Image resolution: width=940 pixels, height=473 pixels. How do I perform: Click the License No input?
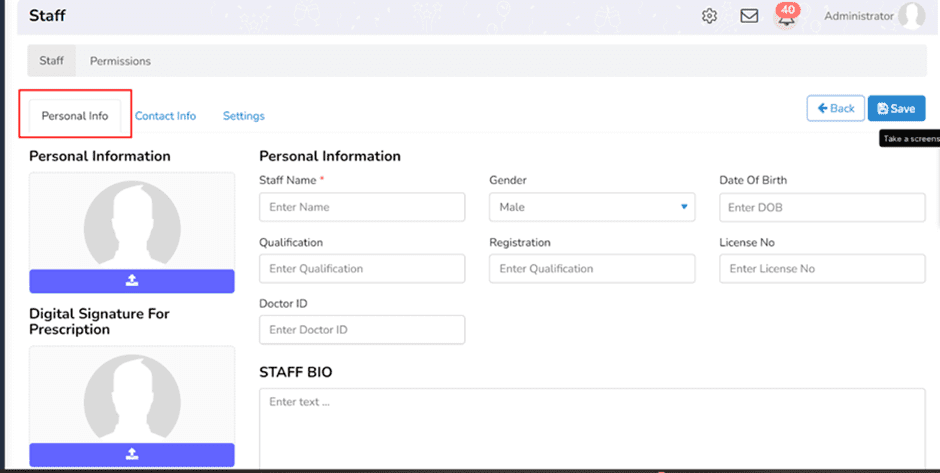pyautogui.click(x=822, y=268)
